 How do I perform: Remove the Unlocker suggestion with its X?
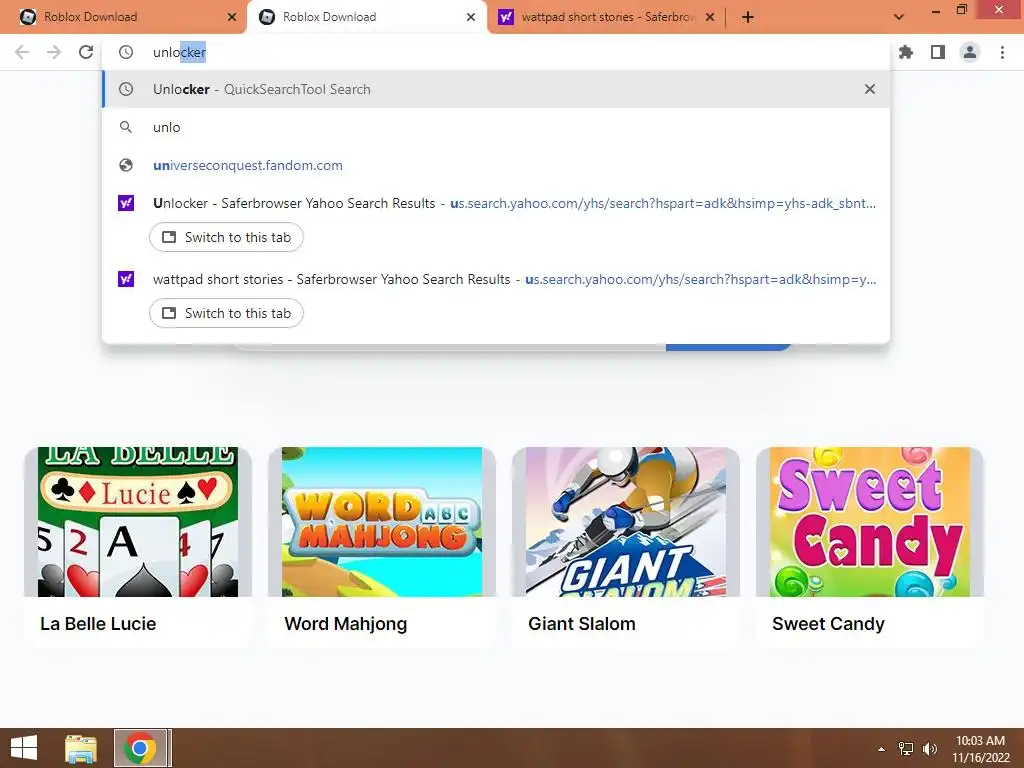(x=870, y=89)
